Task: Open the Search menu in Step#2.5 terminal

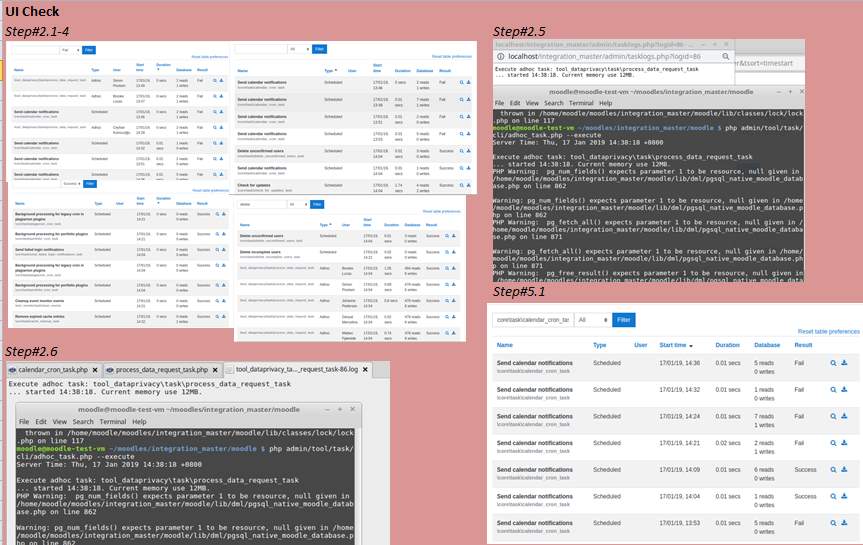Action: pos(554,103)
